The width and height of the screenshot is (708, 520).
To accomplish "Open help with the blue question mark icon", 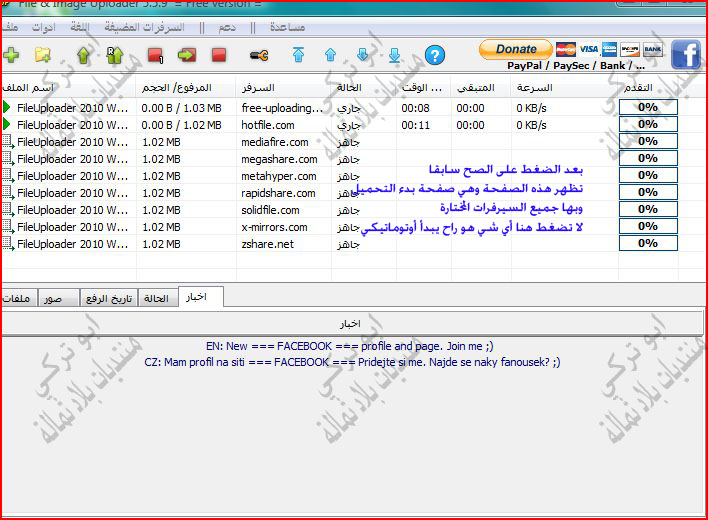I will (x=434, y=55).
